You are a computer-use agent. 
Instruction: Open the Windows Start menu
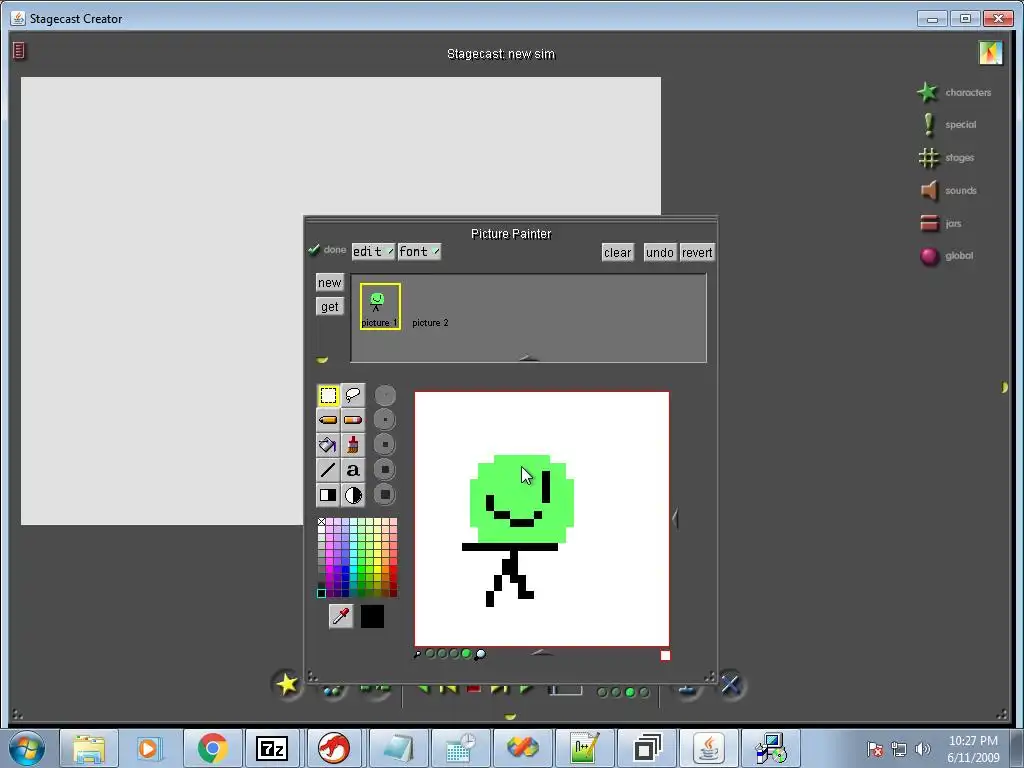tap(27, 748)
